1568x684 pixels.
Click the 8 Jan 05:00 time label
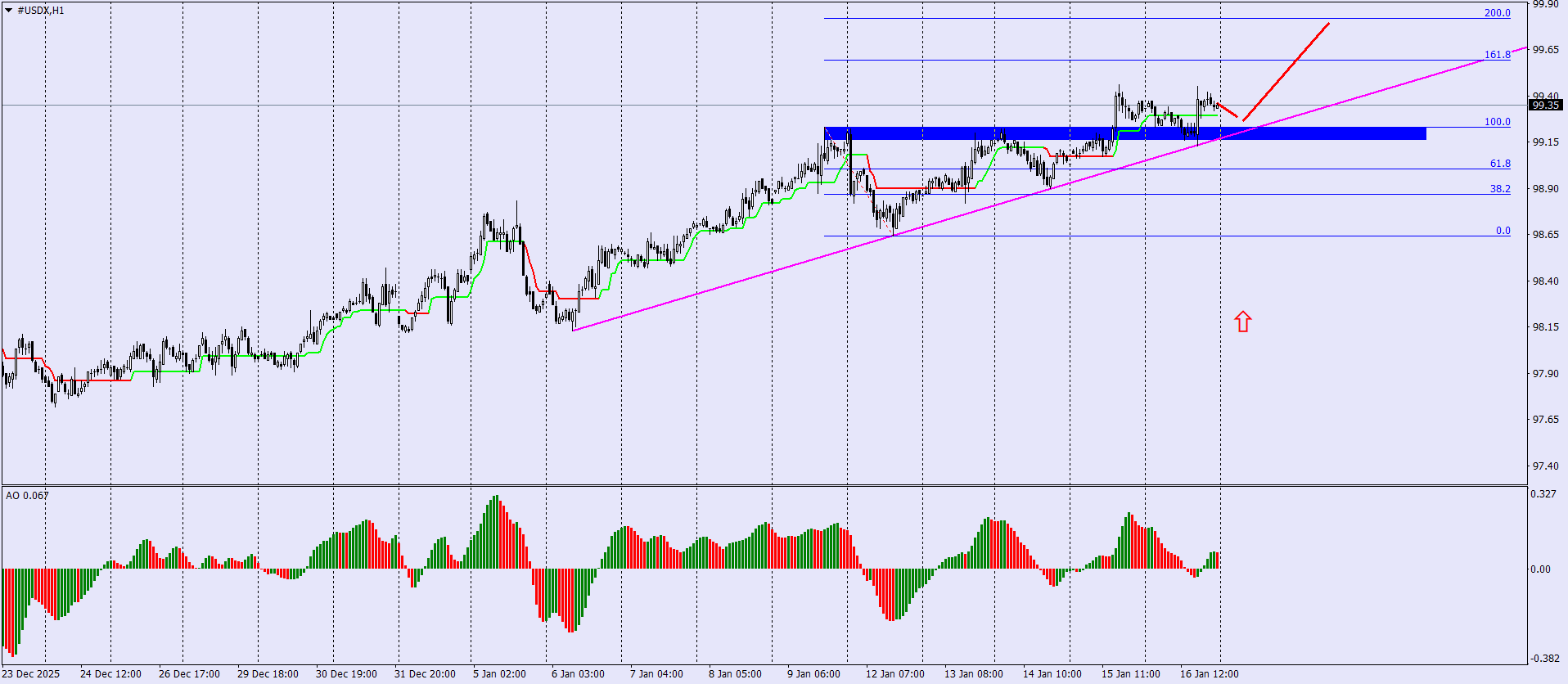point(735,674)
